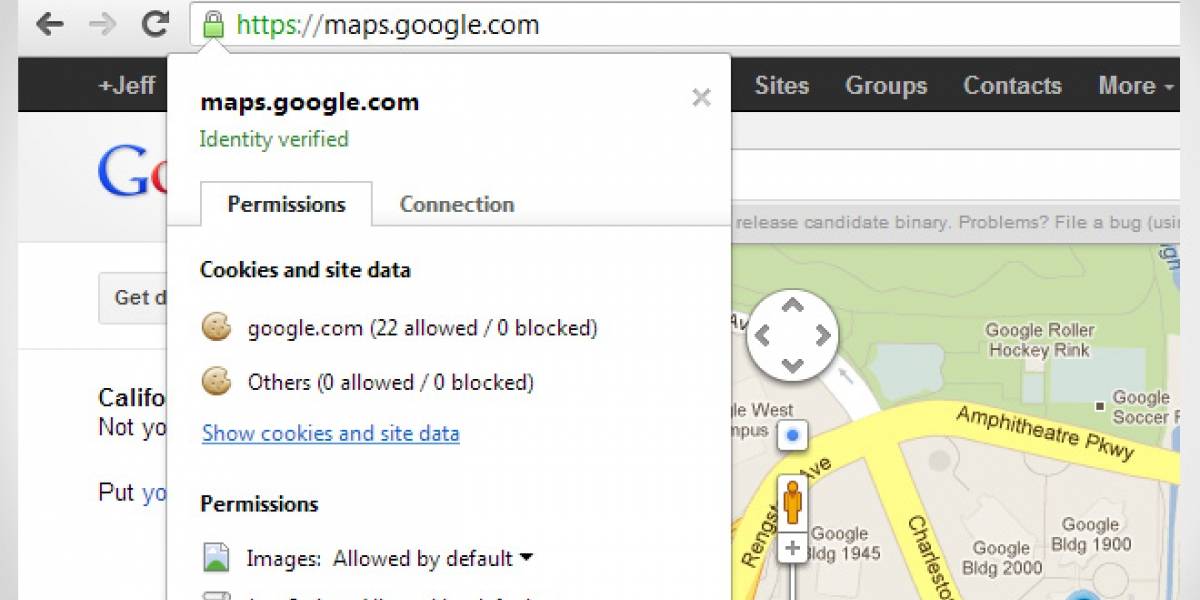The image size is (1200, 600).
Task: Close the site info popup
Action: tap(701, 98)
